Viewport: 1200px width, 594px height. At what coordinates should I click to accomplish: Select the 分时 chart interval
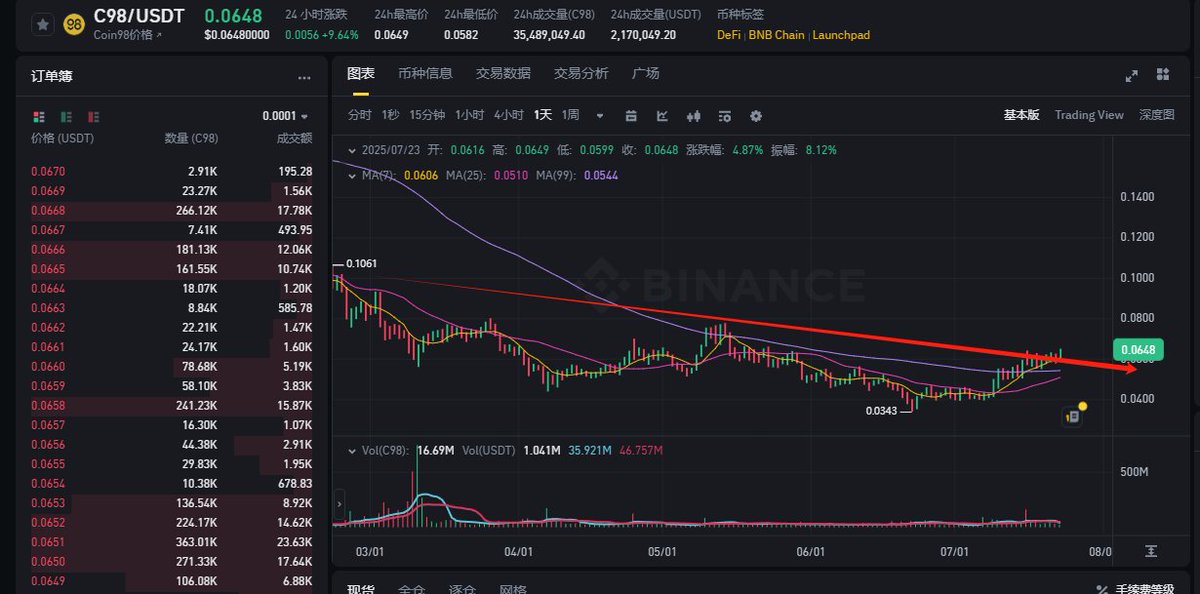point(360,115)
